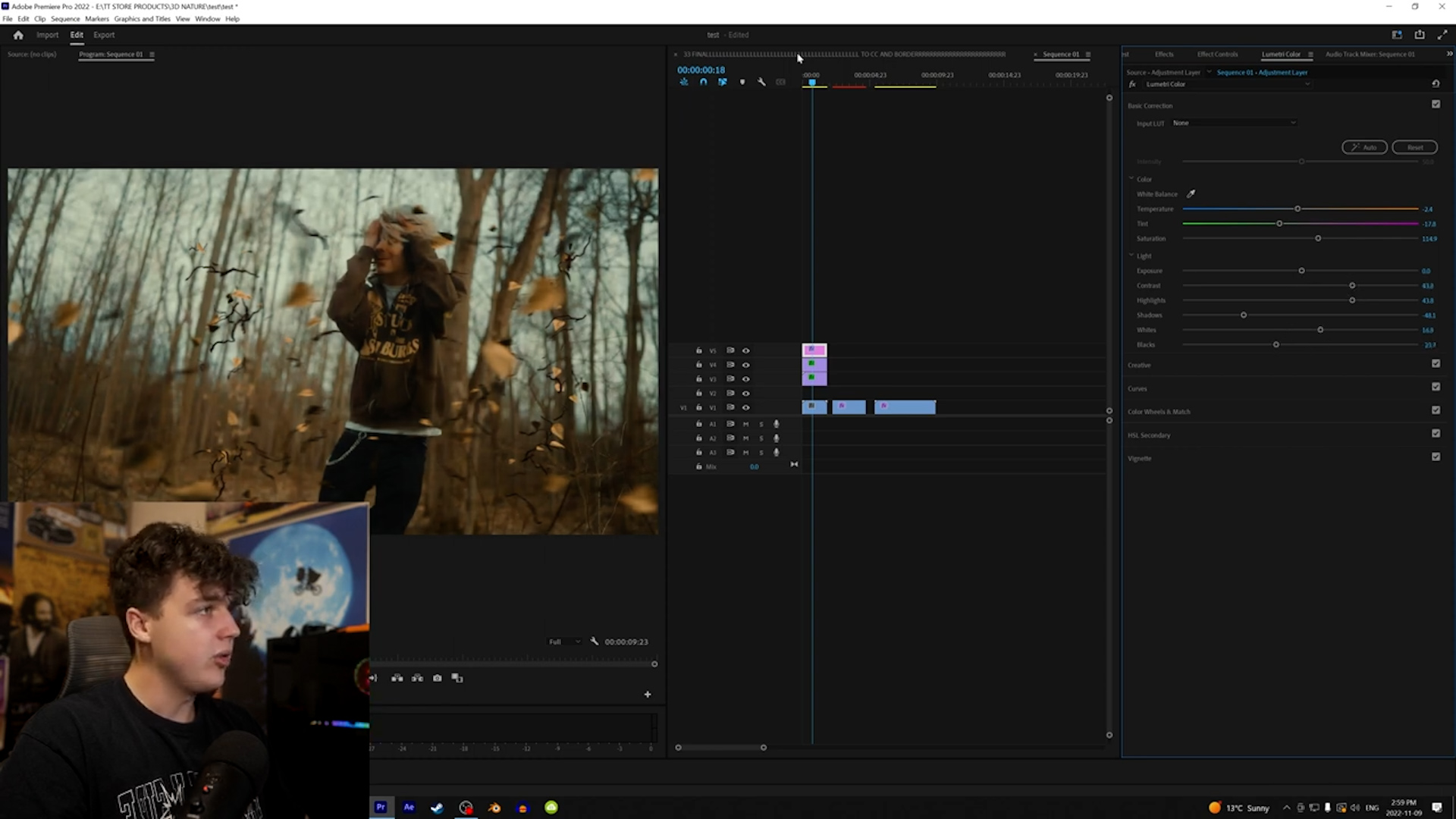
Task: Open the File menu
Action: point(8,19)
